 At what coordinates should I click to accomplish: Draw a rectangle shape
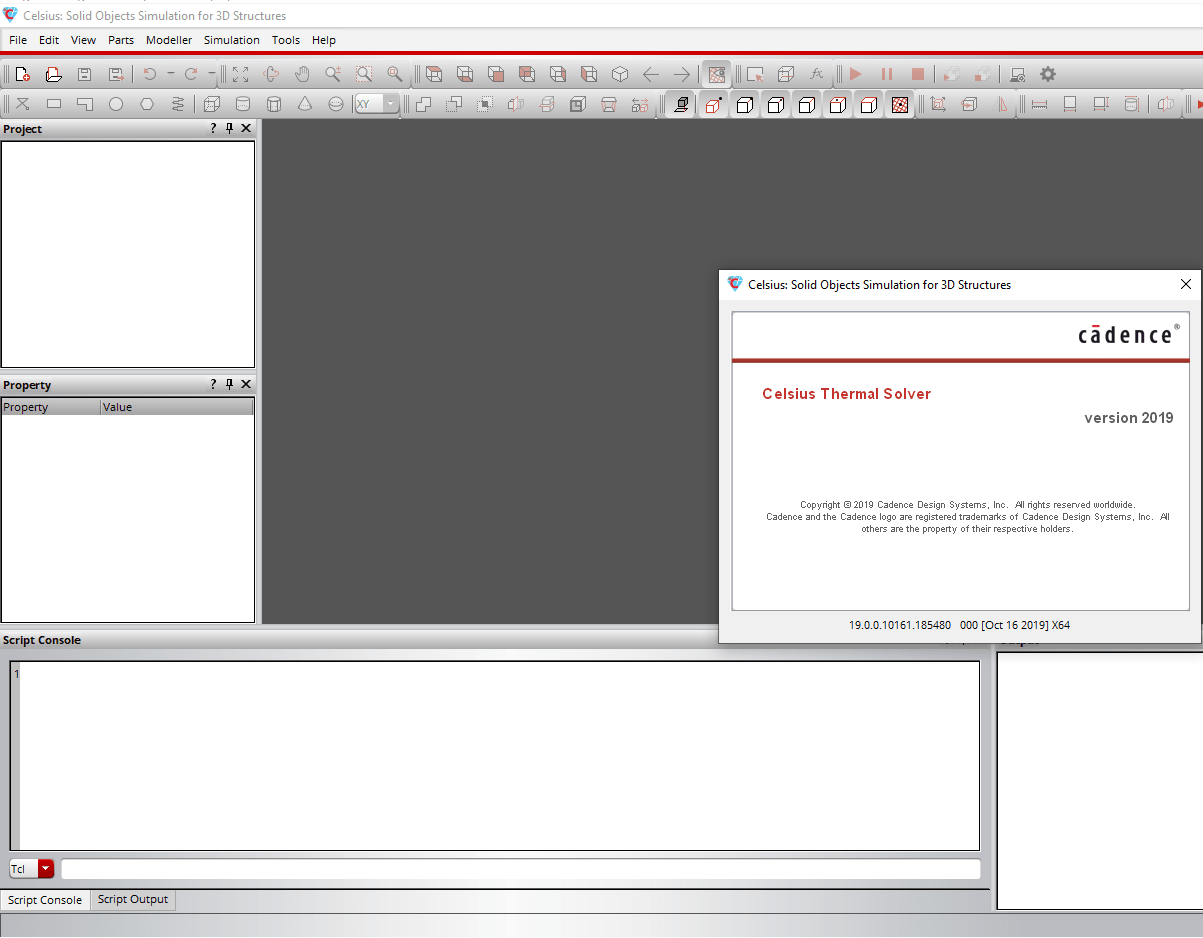tap(54, 104)
